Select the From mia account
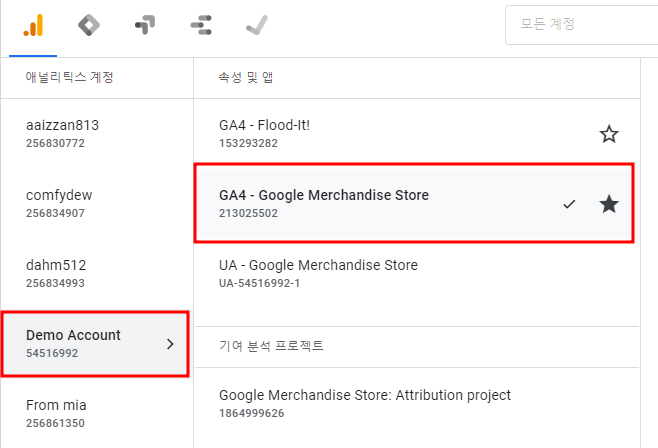Viewport: 658px width, 448px height. (97, 414)
